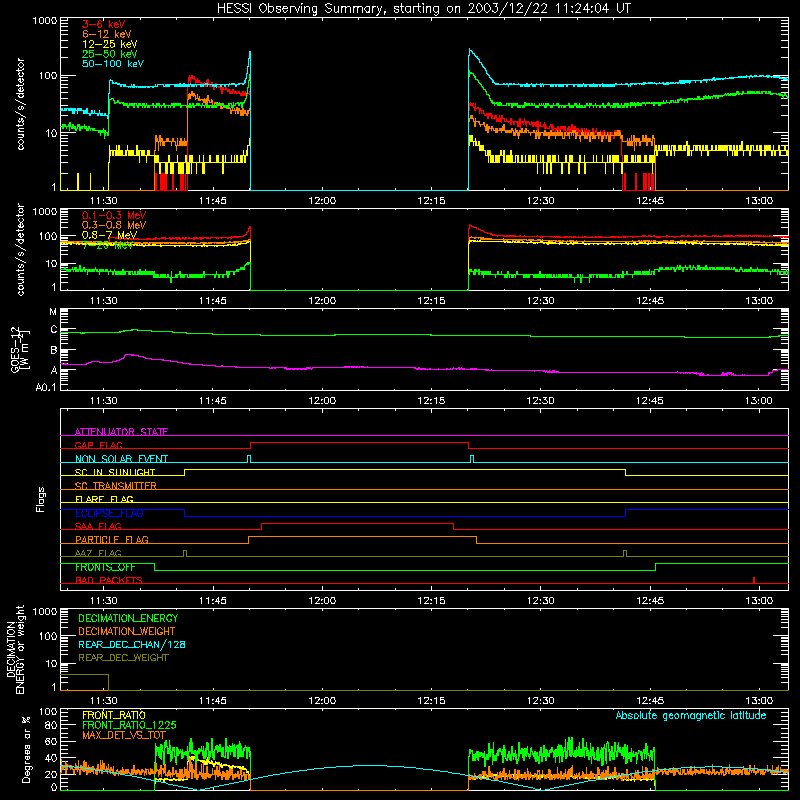The height and width of the screenshot is (800, 800).
Task: Click the 12:15 tick under the decimation panel
Action: (431, 701)
